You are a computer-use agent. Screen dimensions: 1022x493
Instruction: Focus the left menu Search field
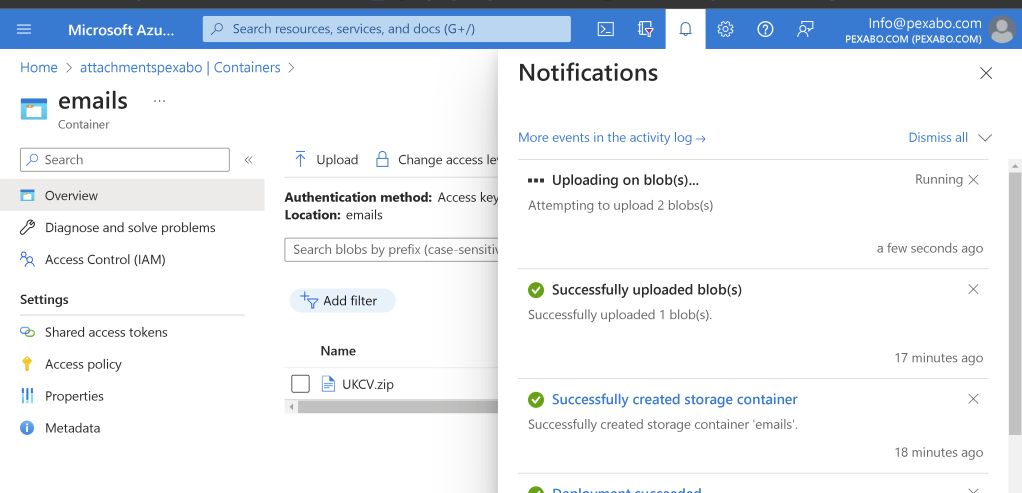click(x=124, y=160)
